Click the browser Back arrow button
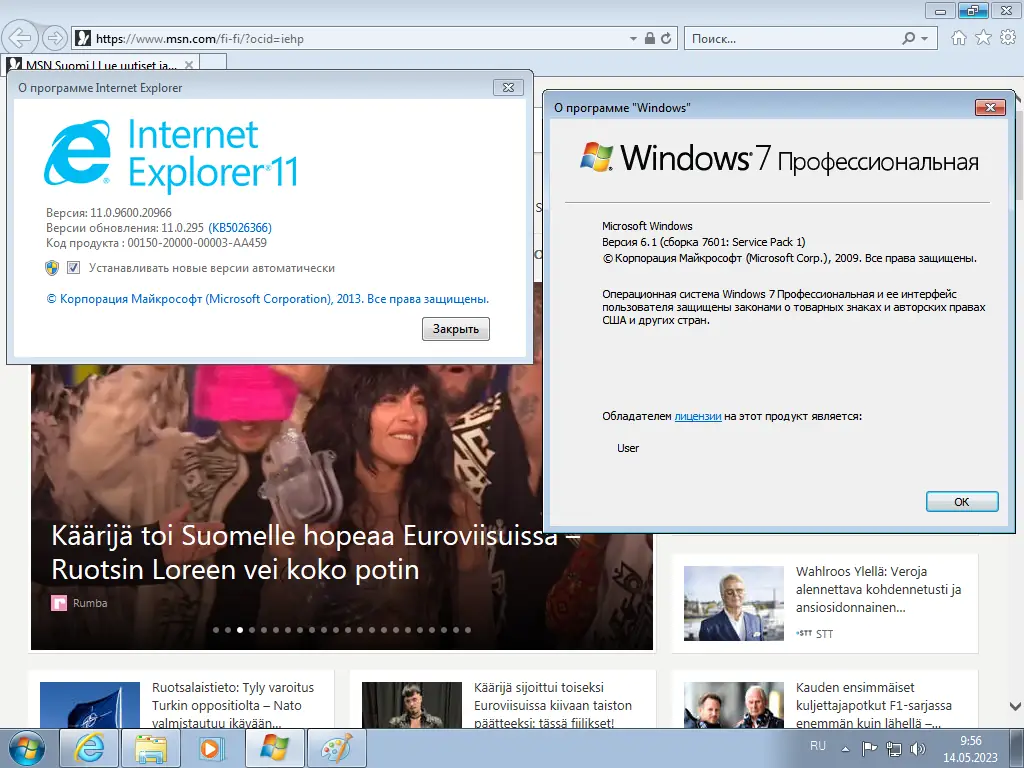The width and height of the screenshot is (1024, 768). tap(21, 38)
